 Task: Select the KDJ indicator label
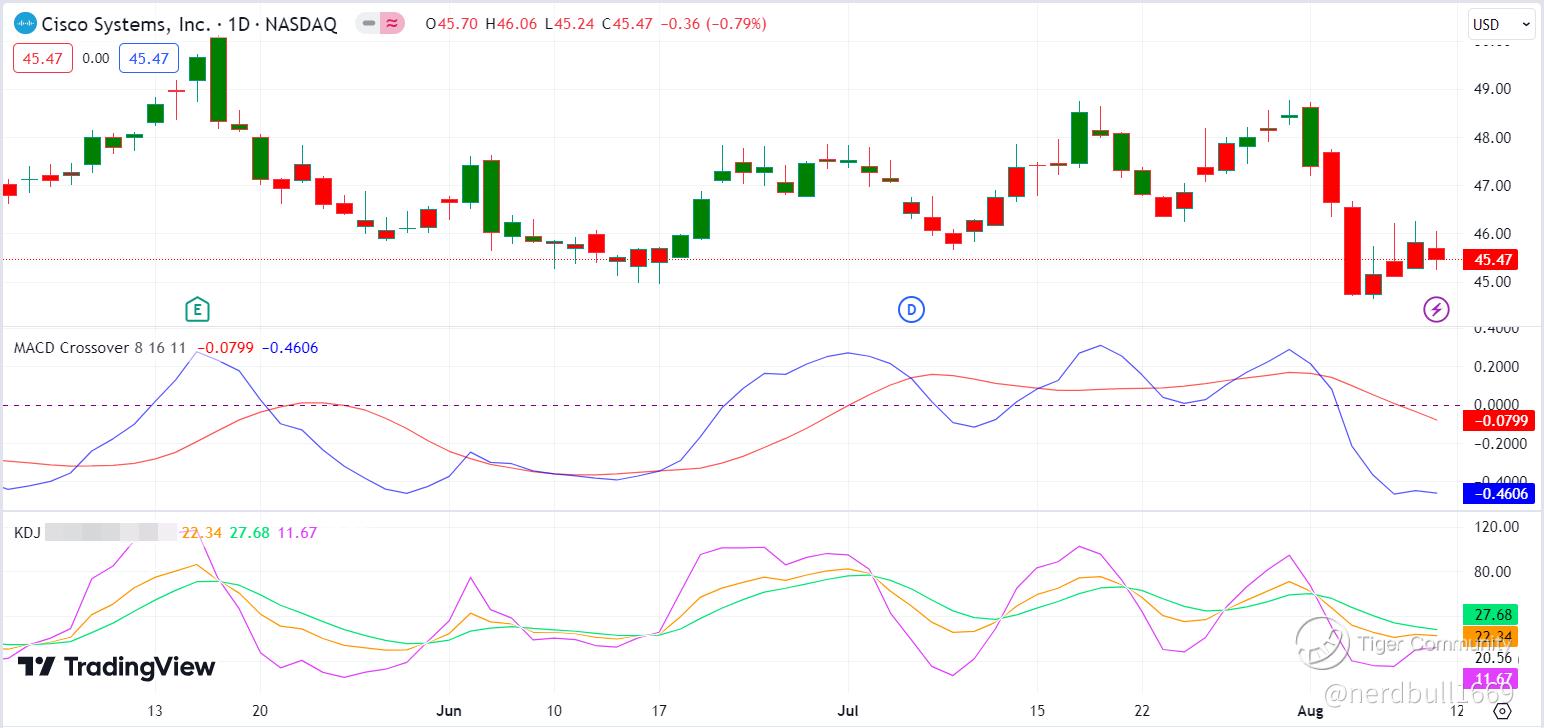[27, 532]
